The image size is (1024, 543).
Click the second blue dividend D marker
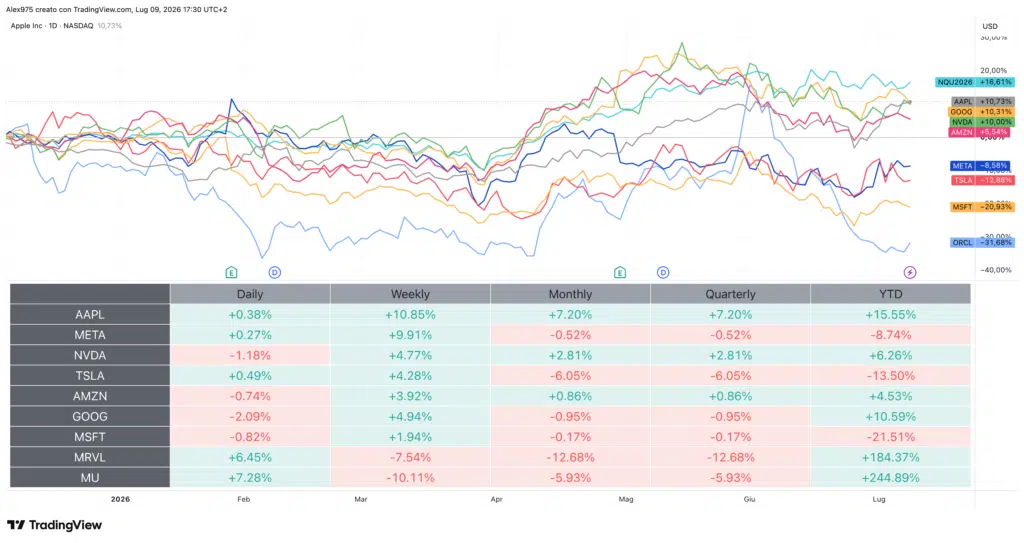tap(663, 272)
